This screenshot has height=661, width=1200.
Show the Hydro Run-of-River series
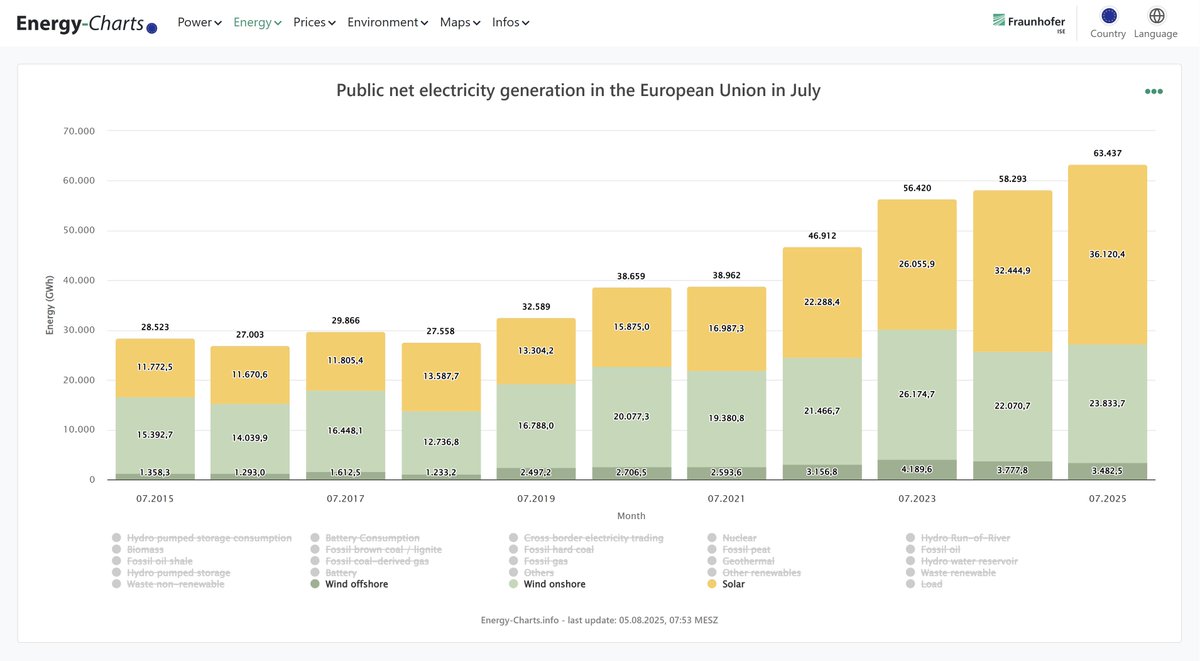pyautogui.click(x=966, y=537)
